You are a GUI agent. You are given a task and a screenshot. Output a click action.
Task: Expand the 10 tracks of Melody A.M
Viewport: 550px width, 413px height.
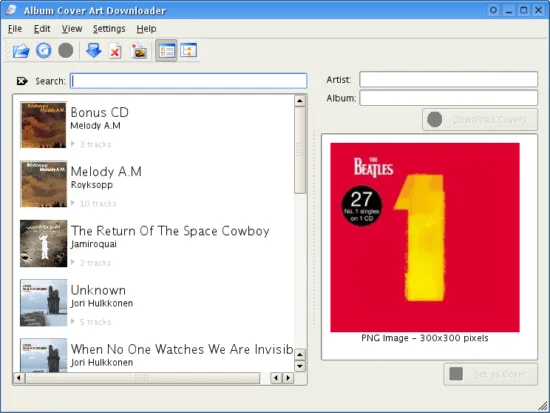pyautogui.click(x=73, y=203)
